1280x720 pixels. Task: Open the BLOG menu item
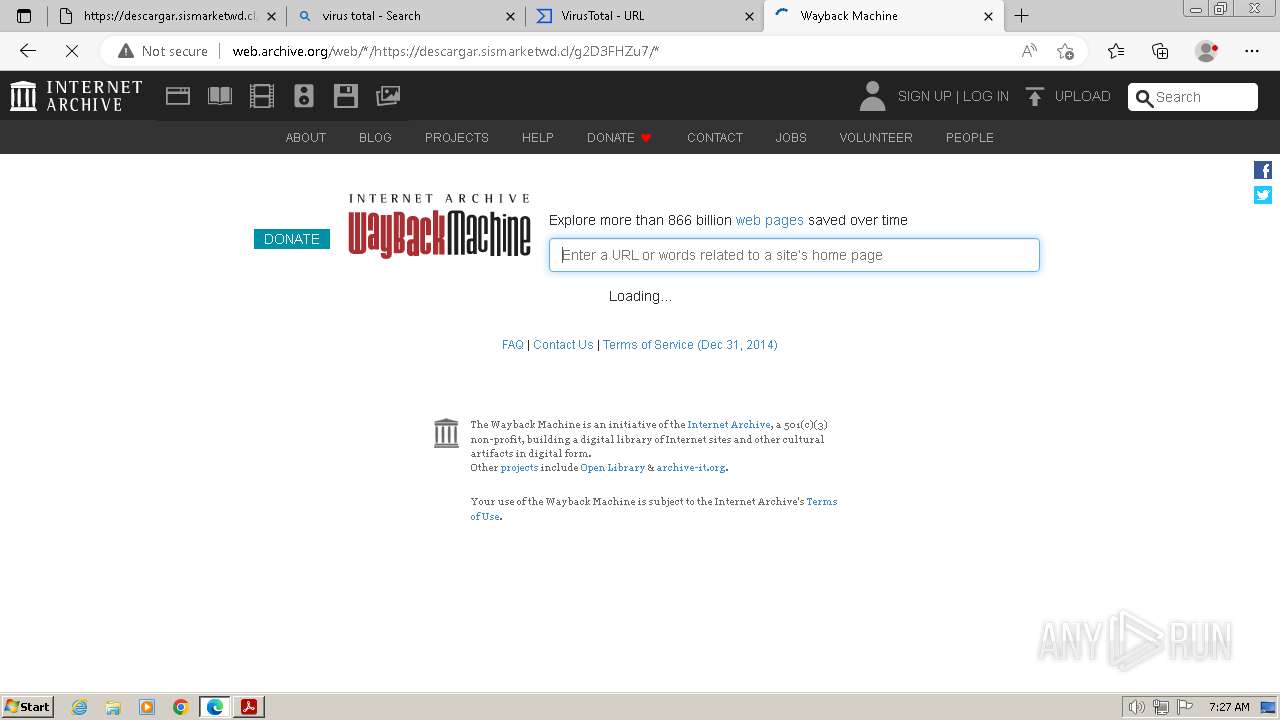coord(375,137)
